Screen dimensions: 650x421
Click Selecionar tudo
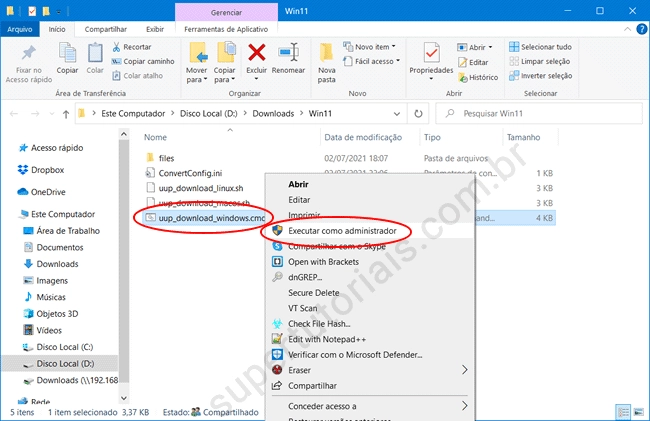click(x=541, y=47)
